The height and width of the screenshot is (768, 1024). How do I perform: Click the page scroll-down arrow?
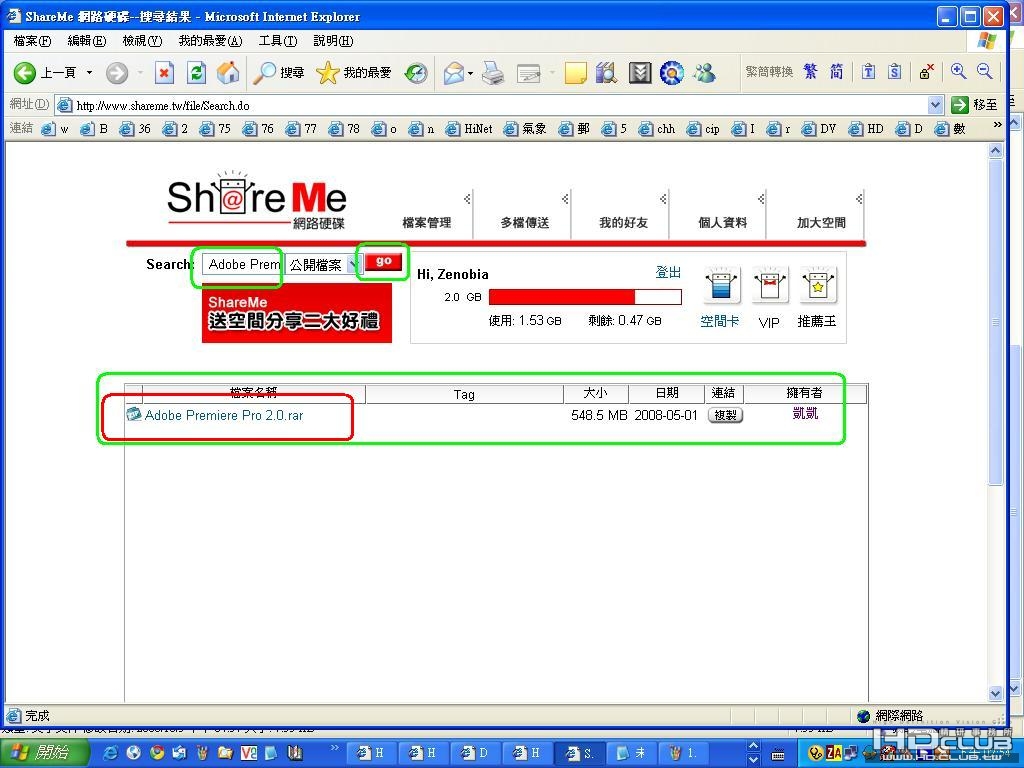[995, 693]
